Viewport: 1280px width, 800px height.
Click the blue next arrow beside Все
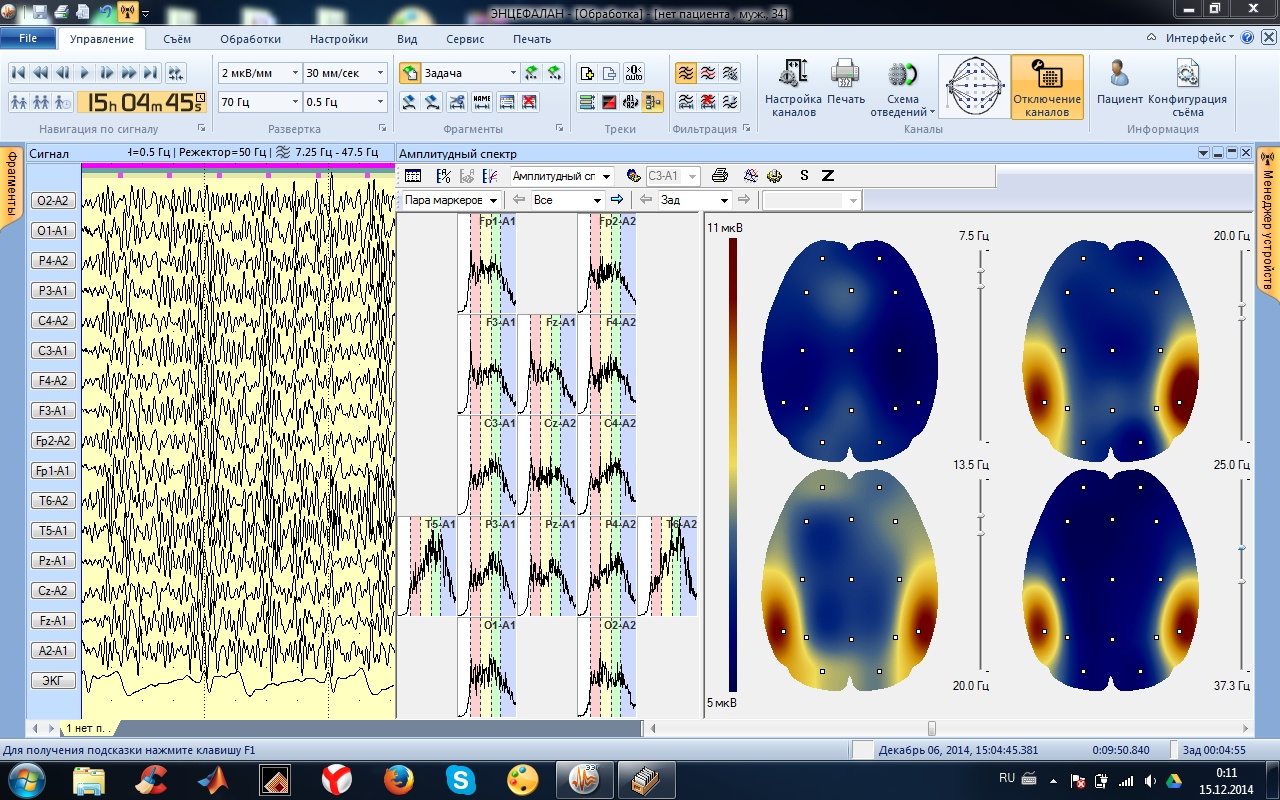click(617, 200)
